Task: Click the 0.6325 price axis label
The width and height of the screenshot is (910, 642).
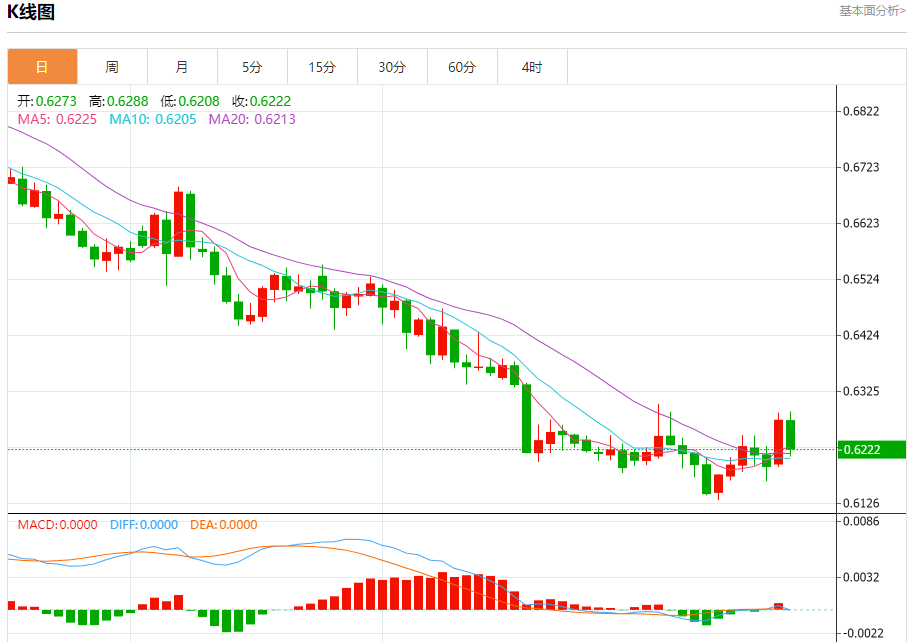Action: click(861, 391)
